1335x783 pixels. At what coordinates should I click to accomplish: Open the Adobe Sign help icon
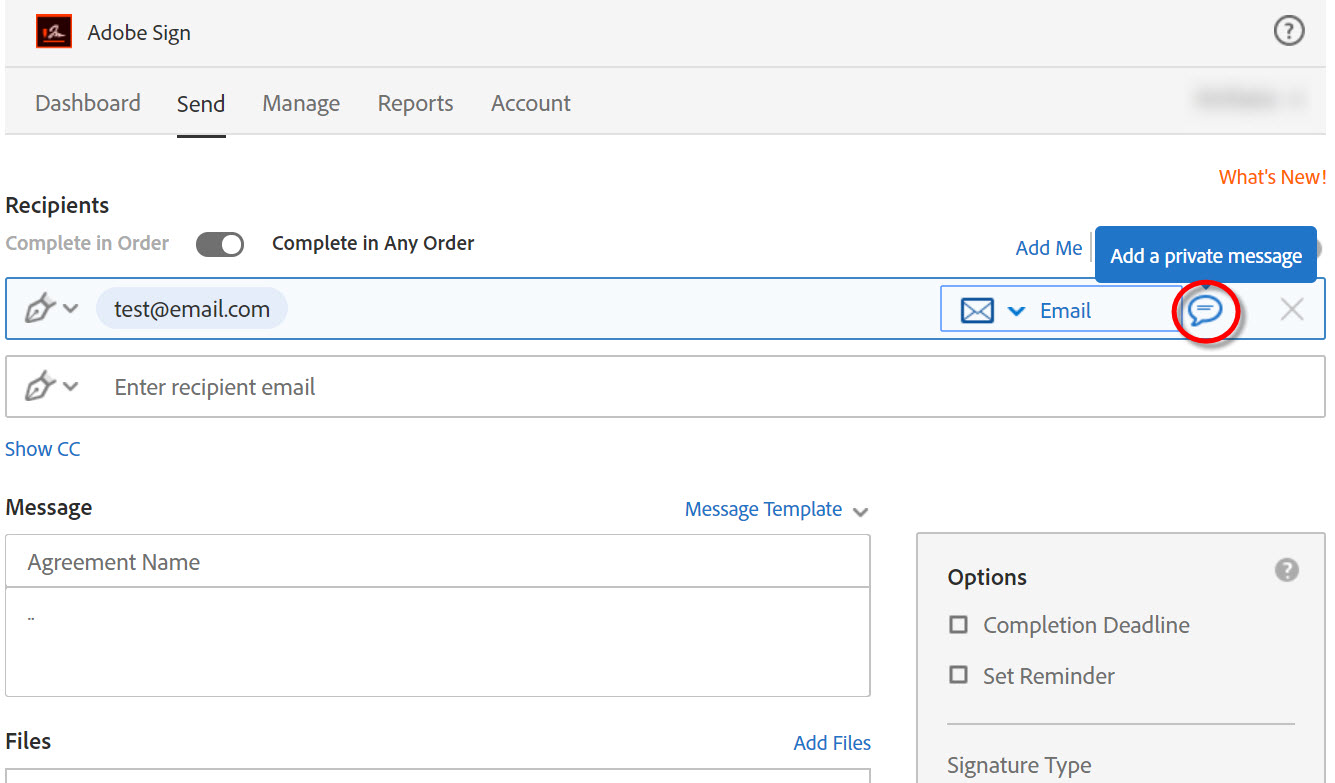(1289, 31)
